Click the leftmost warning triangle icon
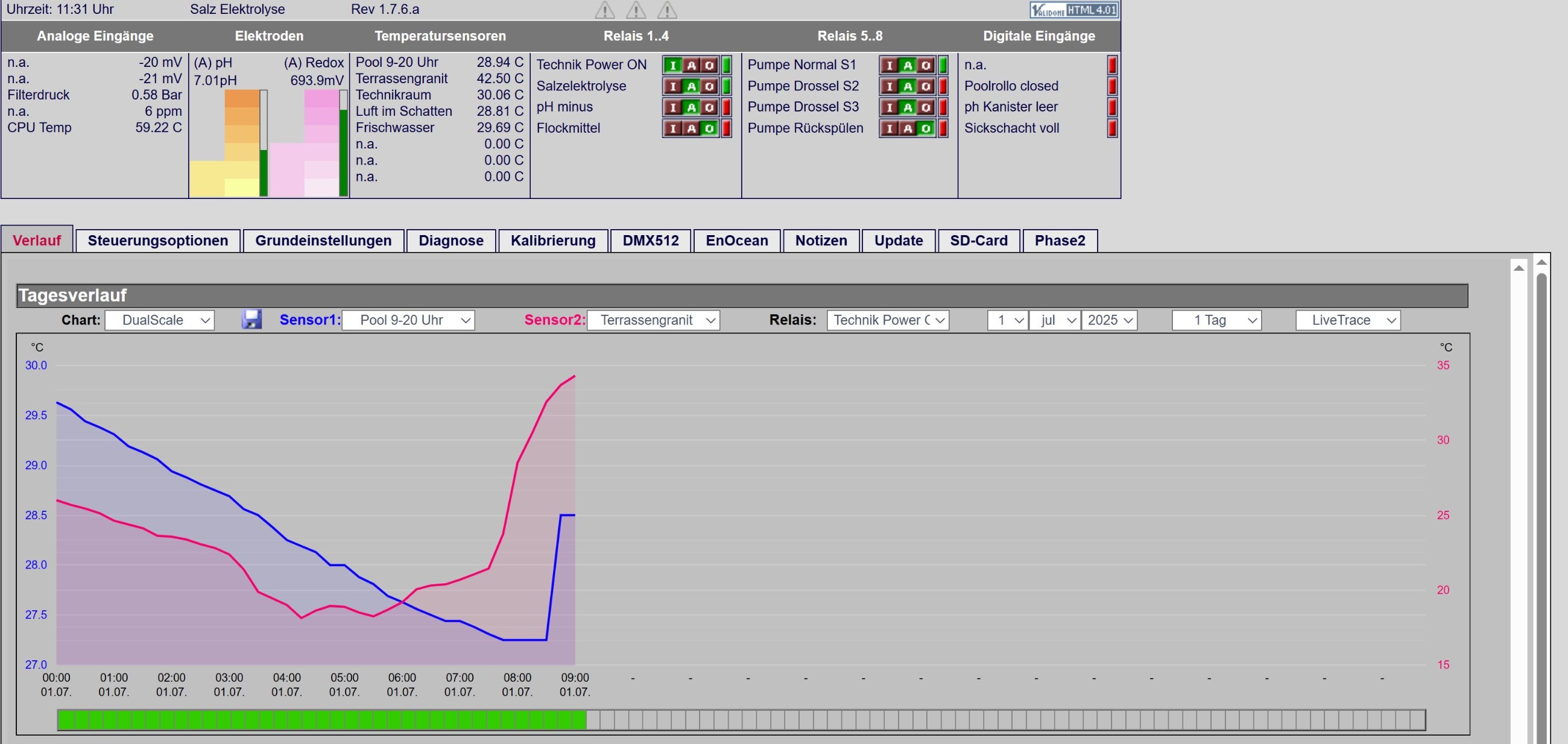Image resolution: width=1568 pixels, height=744 pixels. point(604,10)
